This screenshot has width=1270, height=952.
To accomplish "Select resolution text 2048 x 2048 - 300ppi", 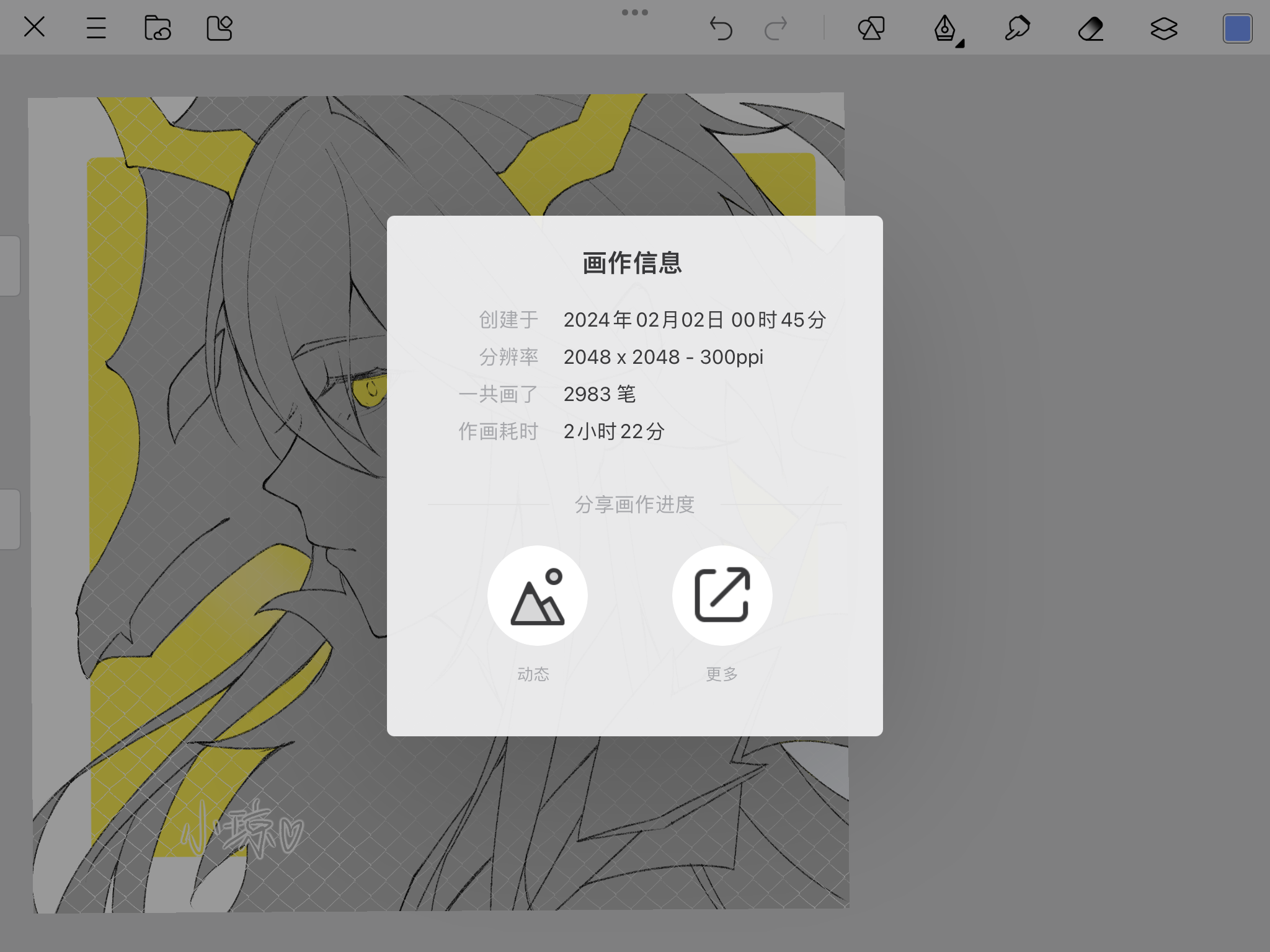I will (664, 357).
